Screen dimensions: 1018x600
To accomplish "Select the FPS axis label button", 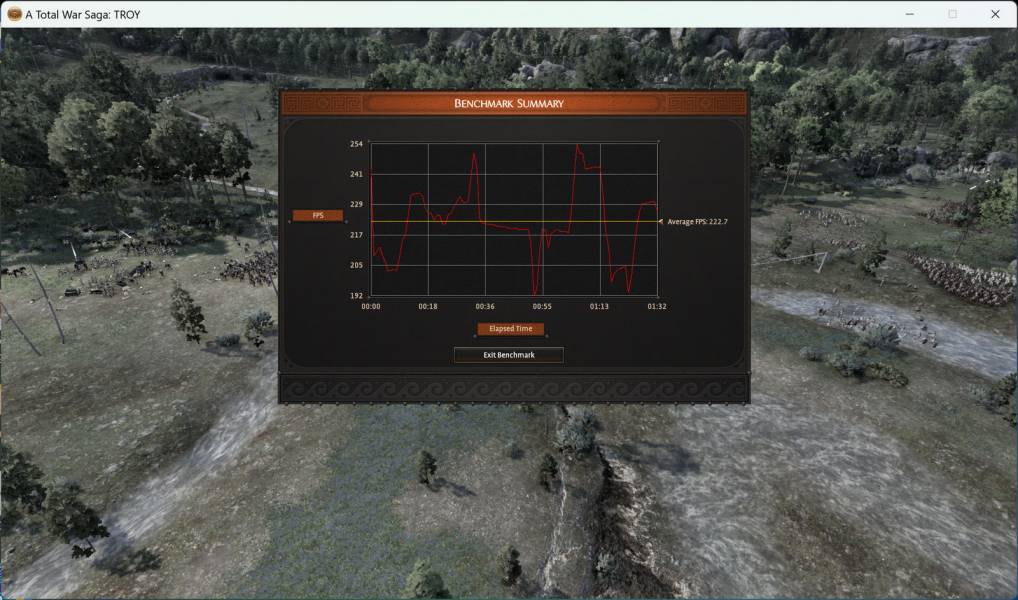I will (317, 216).
